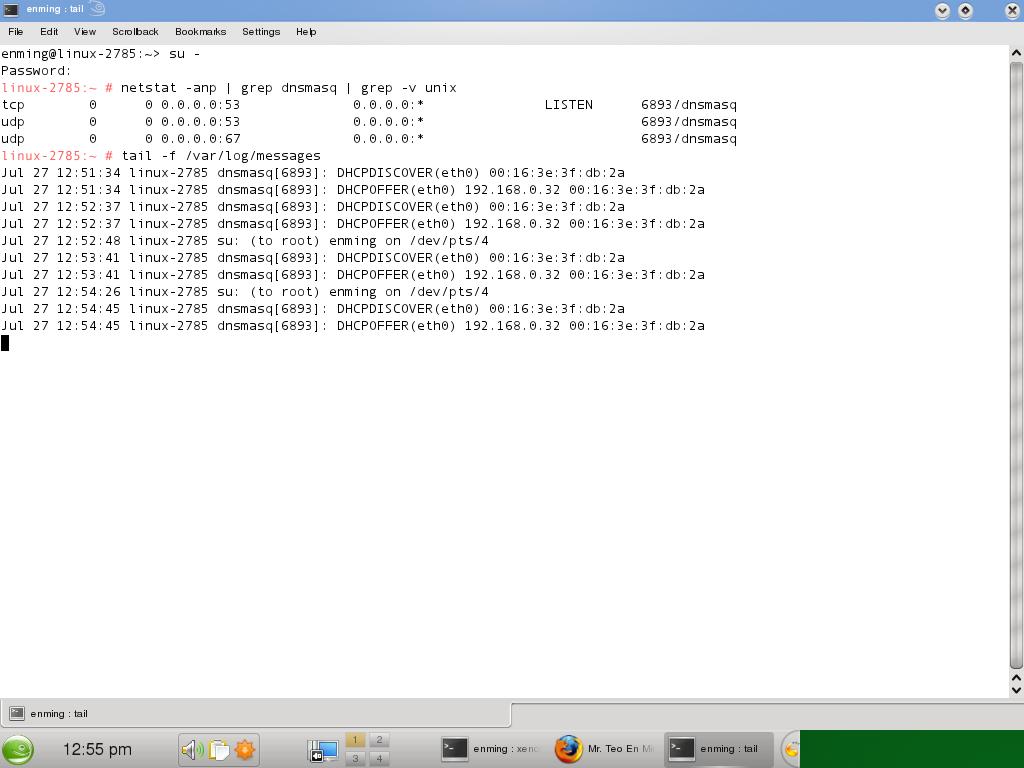This screenshot has width=1024, height=768.
Task: Click the terminal scrollbar down arrow at bottom
Action: click(1016, 690)
